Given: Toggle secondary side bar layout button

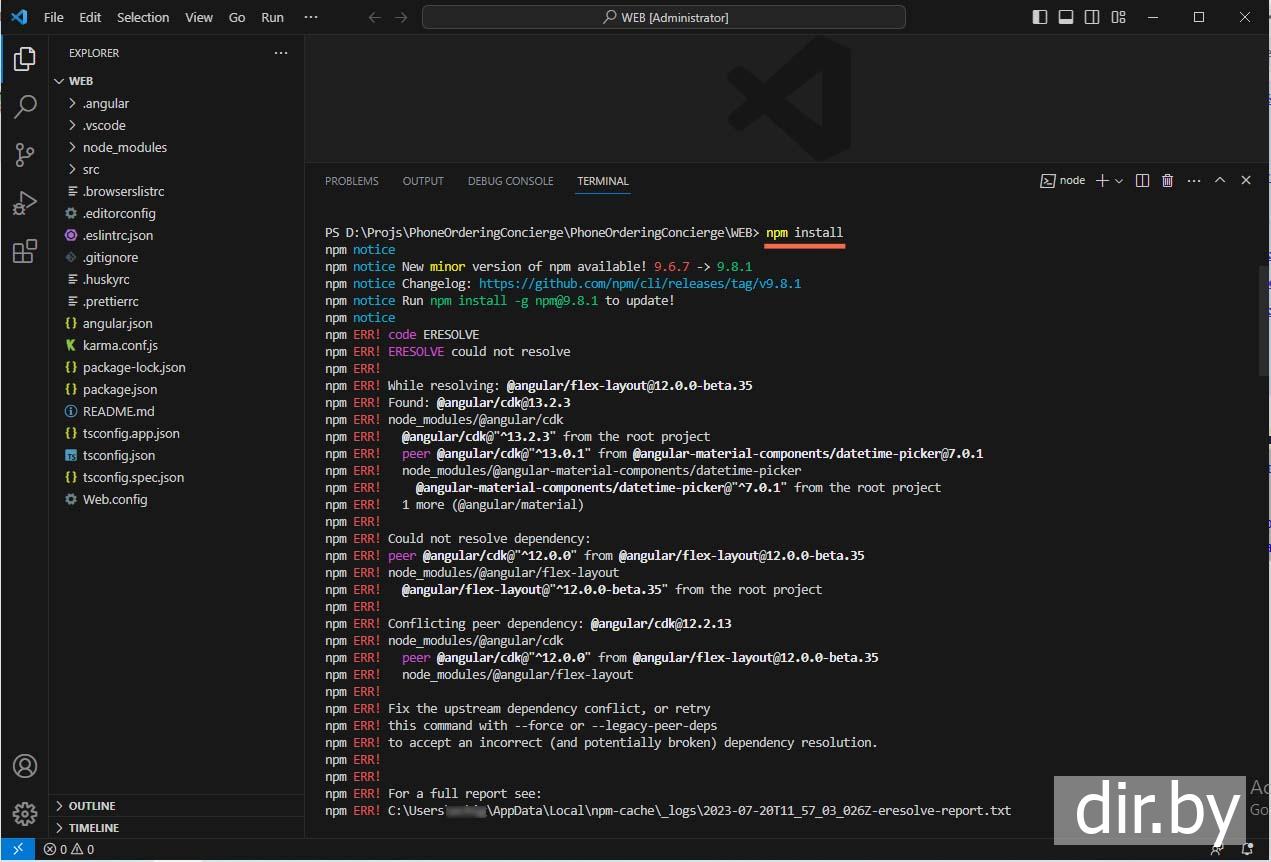Looking at the screenshot, I should 1092,17.
